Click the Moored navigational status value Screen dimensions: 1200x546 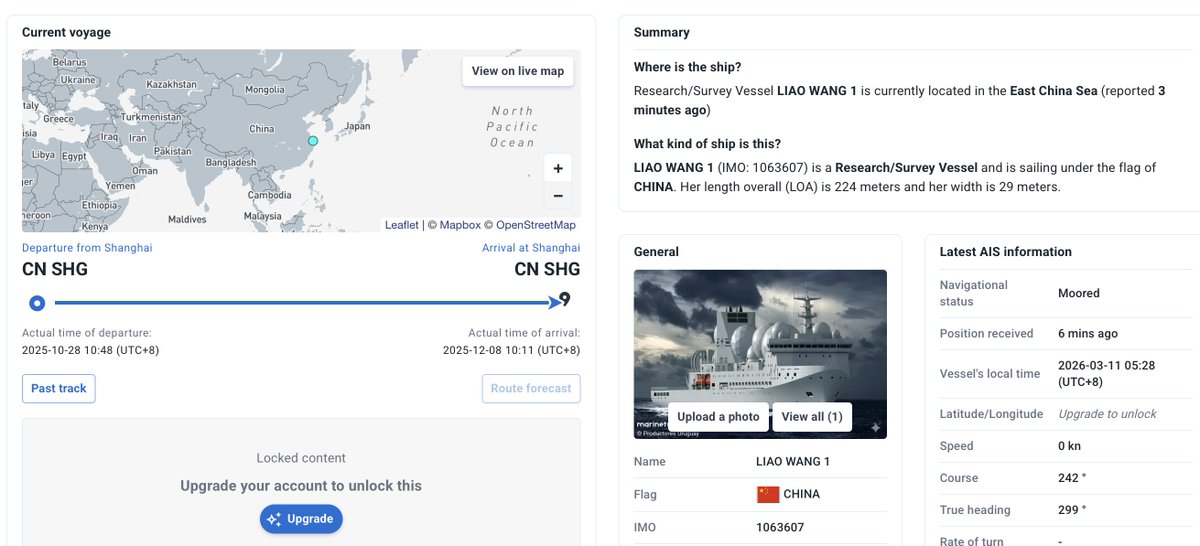(x=1079, y=293)
